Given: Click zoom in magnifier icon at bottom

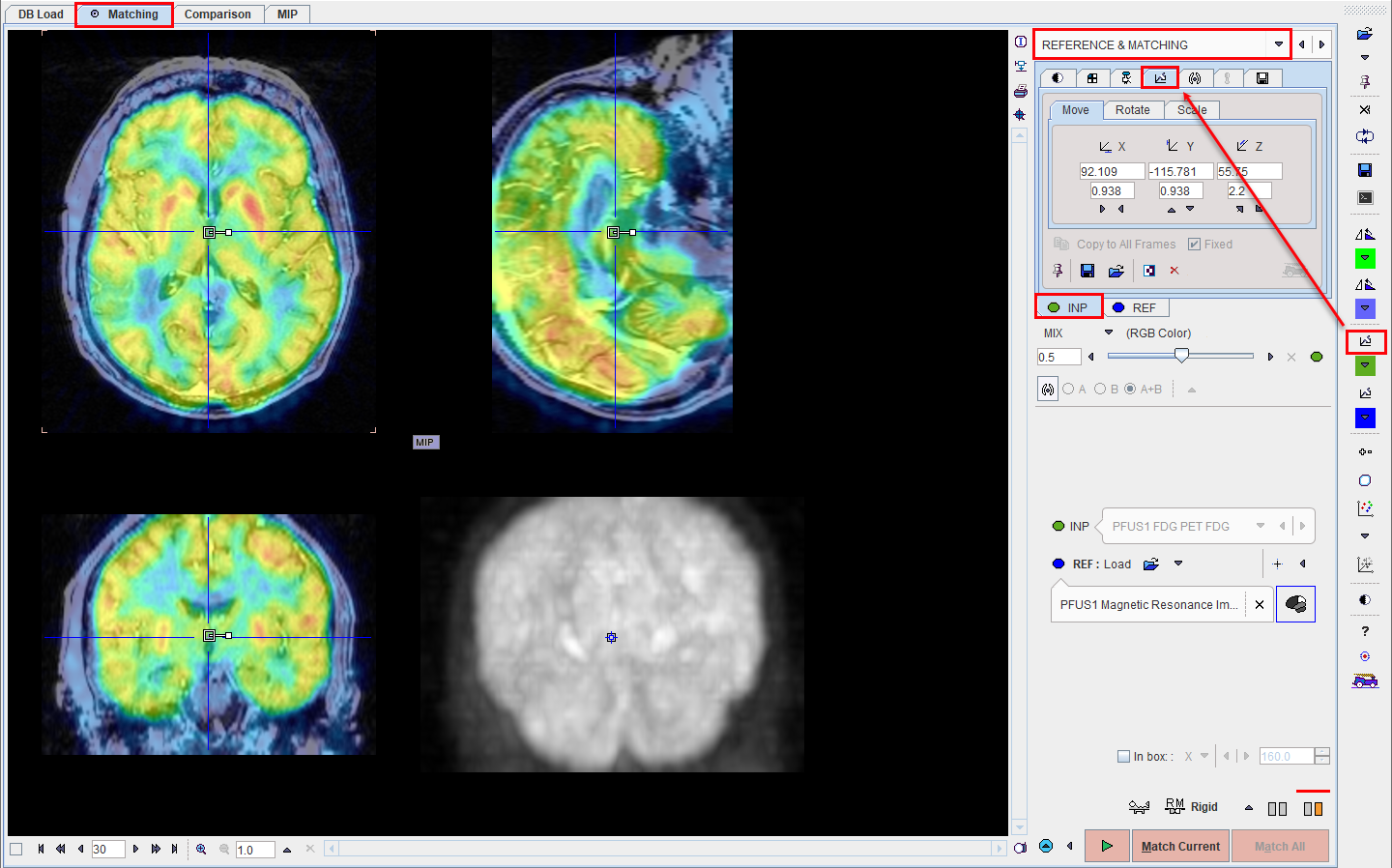Looking at the screenshot, I should 201,849.
